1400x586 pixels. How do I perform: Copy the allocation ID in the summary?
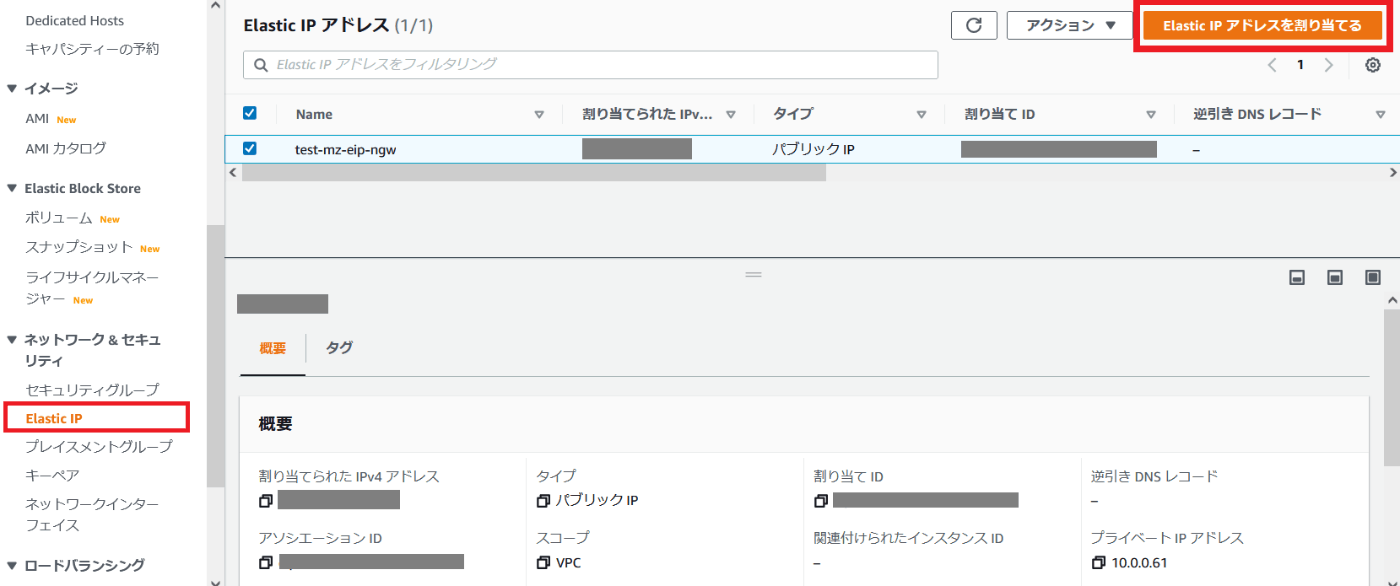pos(821,500)
